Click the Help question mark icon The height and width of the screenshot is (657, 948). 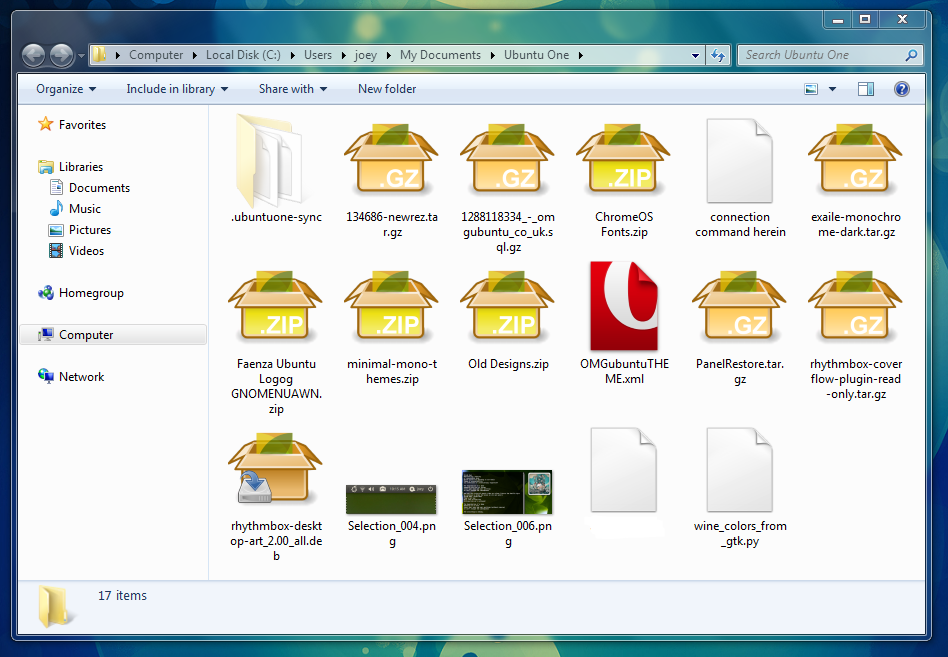tap(901, 89)
